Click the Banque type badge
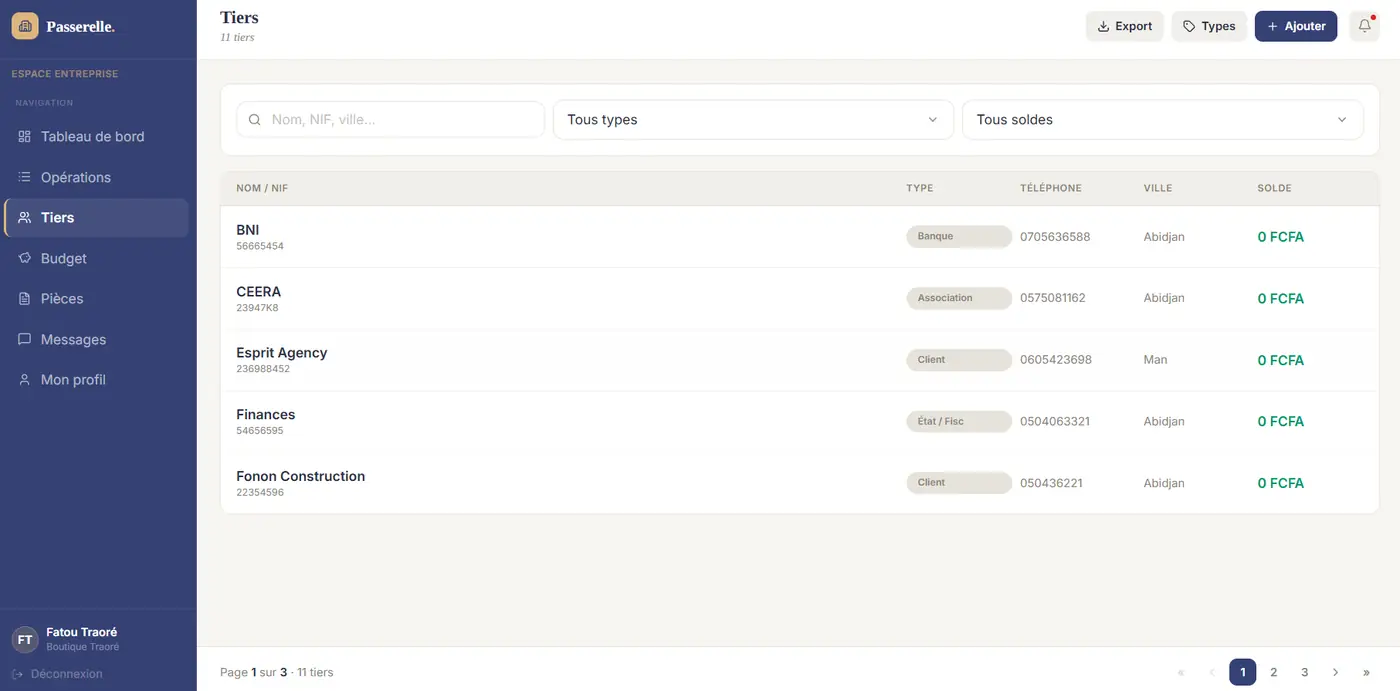The height and width of the screenshot is (691, 1400). [959, 237]
